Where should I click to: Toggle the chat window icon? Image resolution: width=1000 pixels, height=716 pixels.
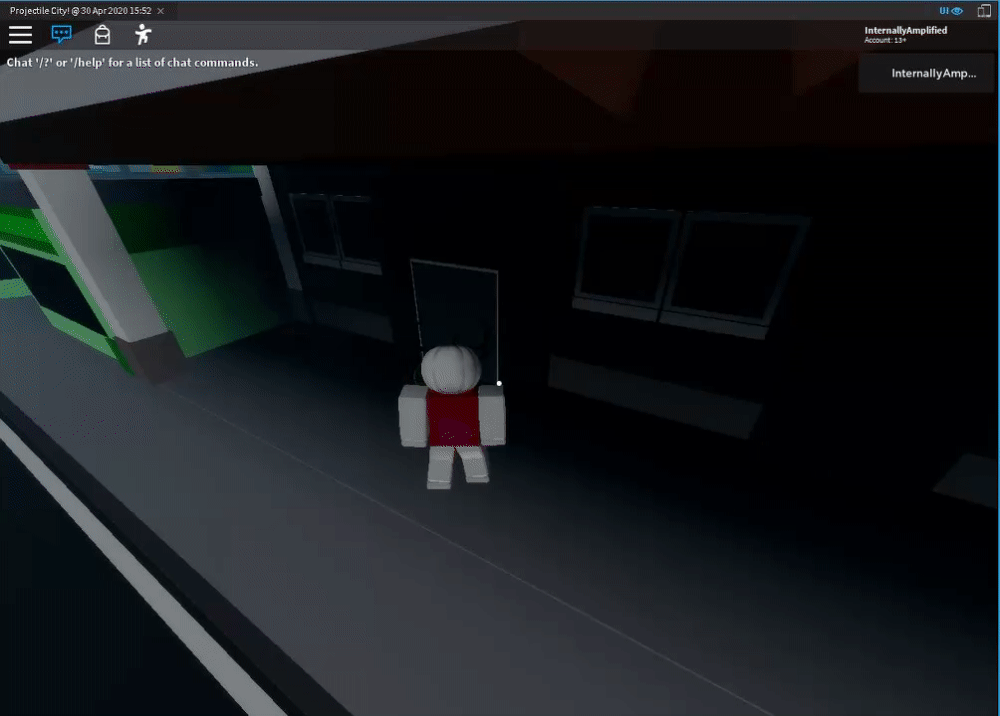[x=61, y=34]
